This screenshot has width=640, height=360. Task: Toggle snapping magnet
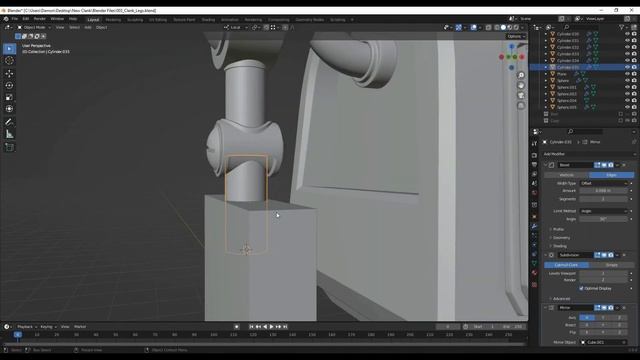click(x=266, y=27)
